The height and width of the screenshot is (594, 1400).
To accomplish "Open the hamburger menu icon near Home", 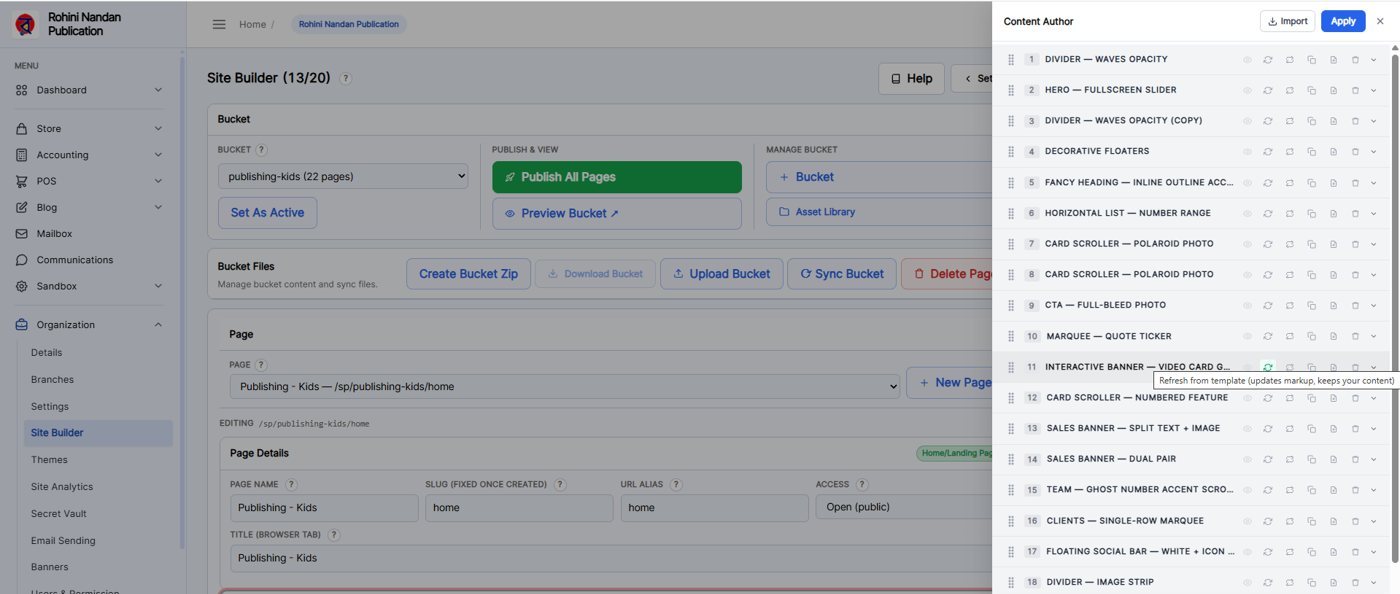I will click(219, 24).
